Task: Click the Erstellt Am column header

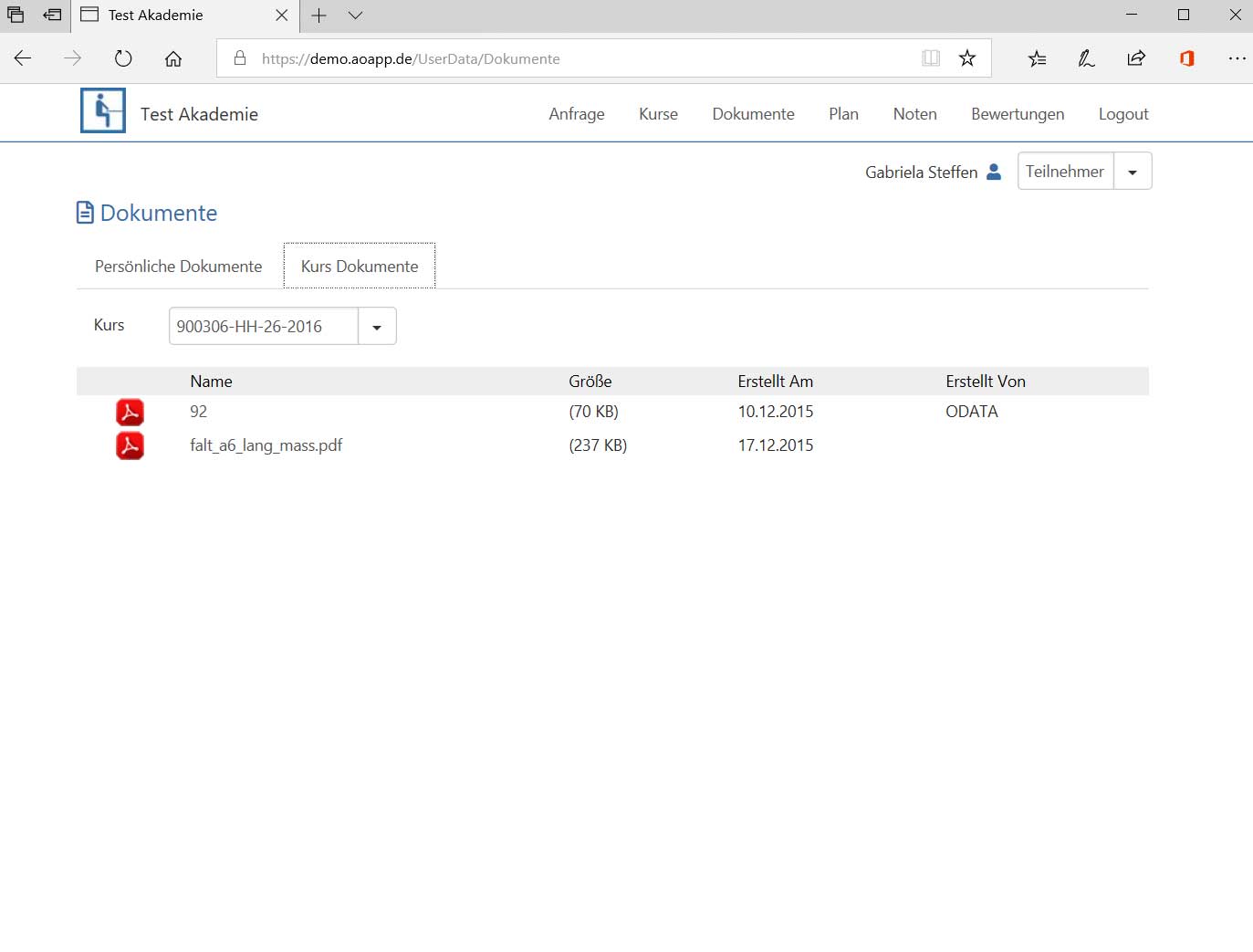Action: 775,382
